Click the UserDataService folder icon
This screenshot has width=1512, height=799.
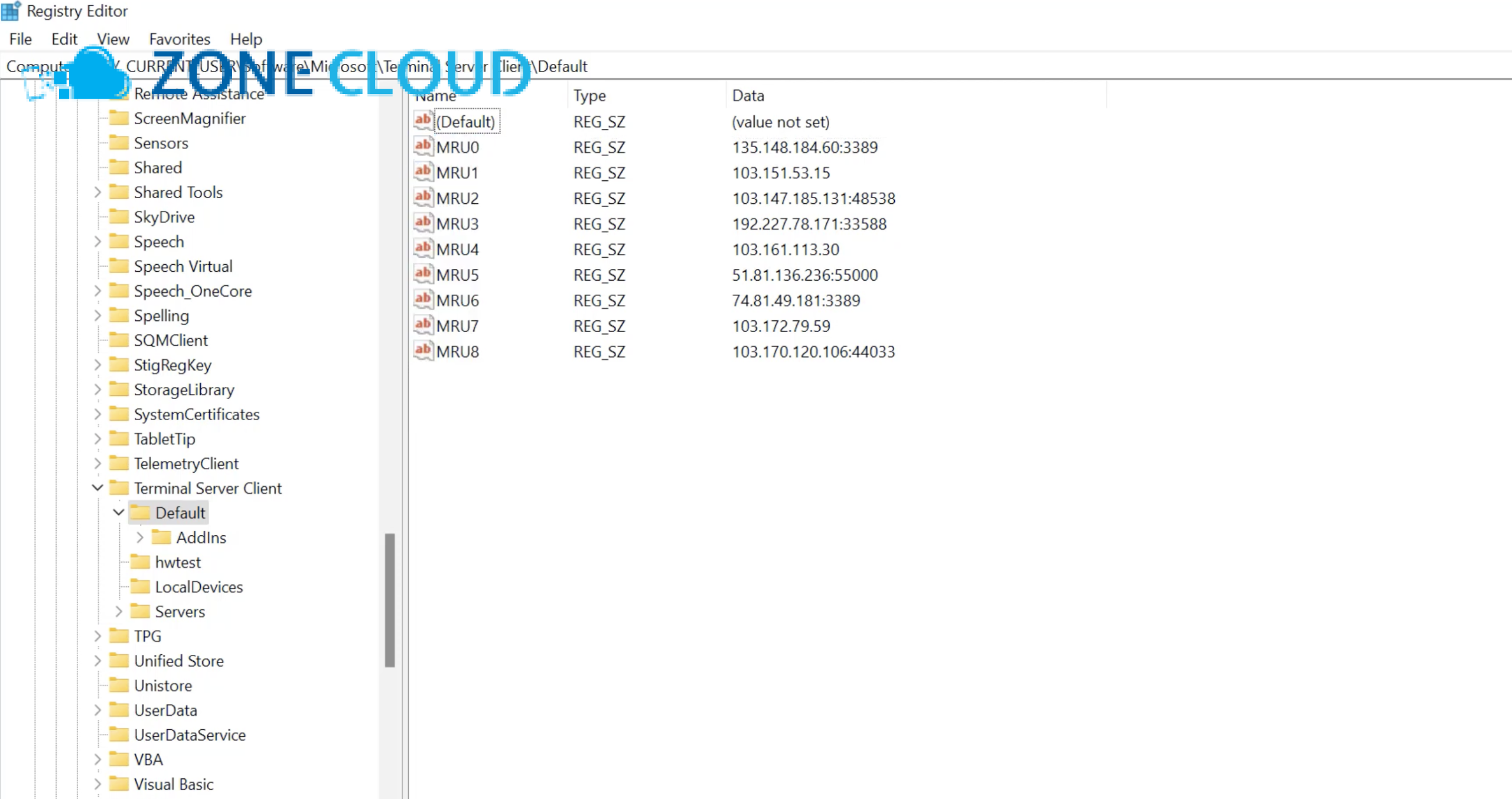coord(119,735)
